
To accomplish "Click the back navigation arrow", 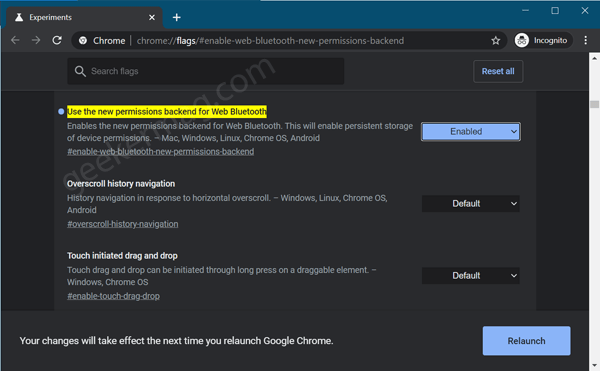I will (x=15, y=40).
